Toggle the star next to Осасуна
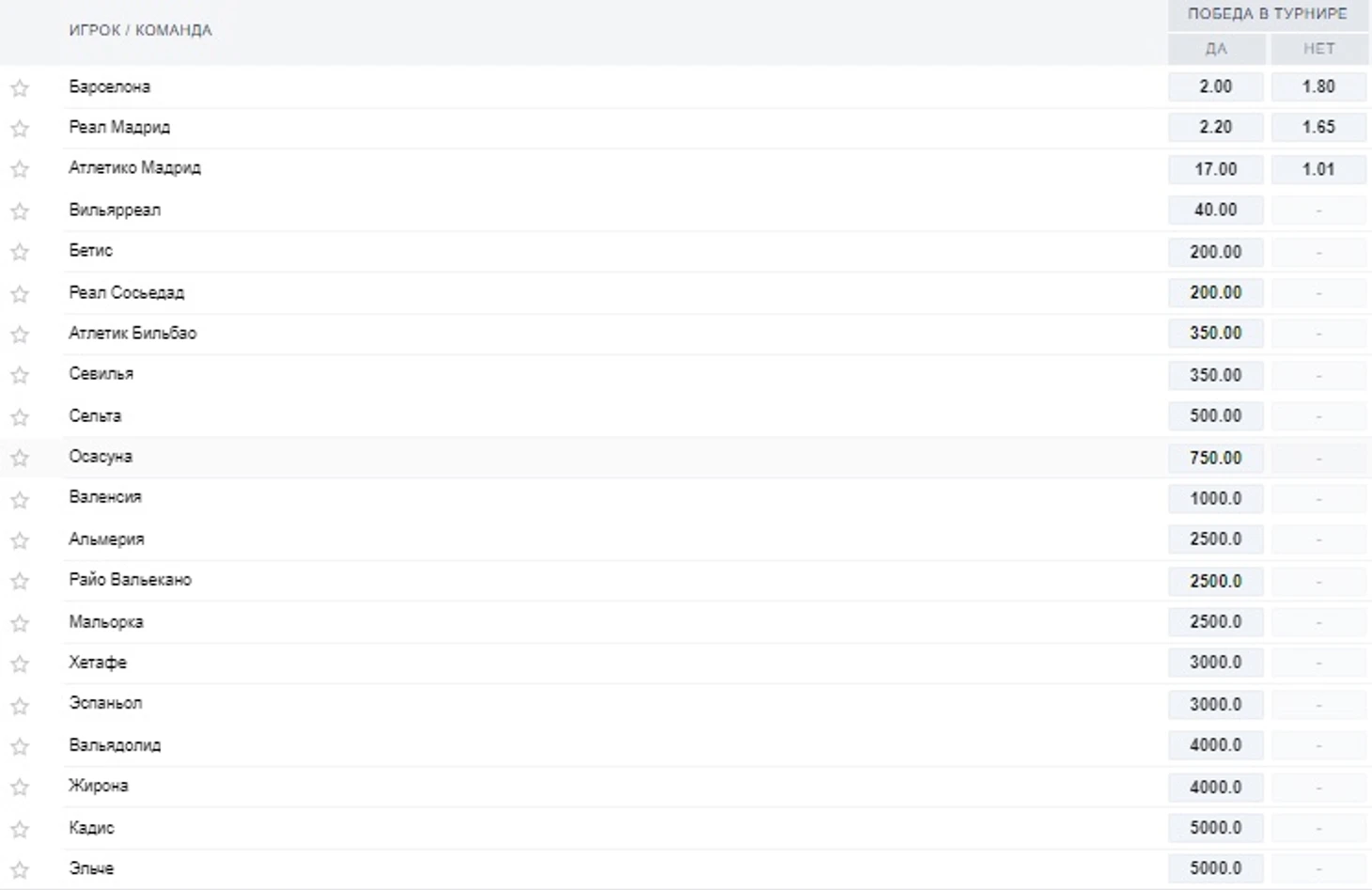1372x890 pixels. click(x=20, y=459)
